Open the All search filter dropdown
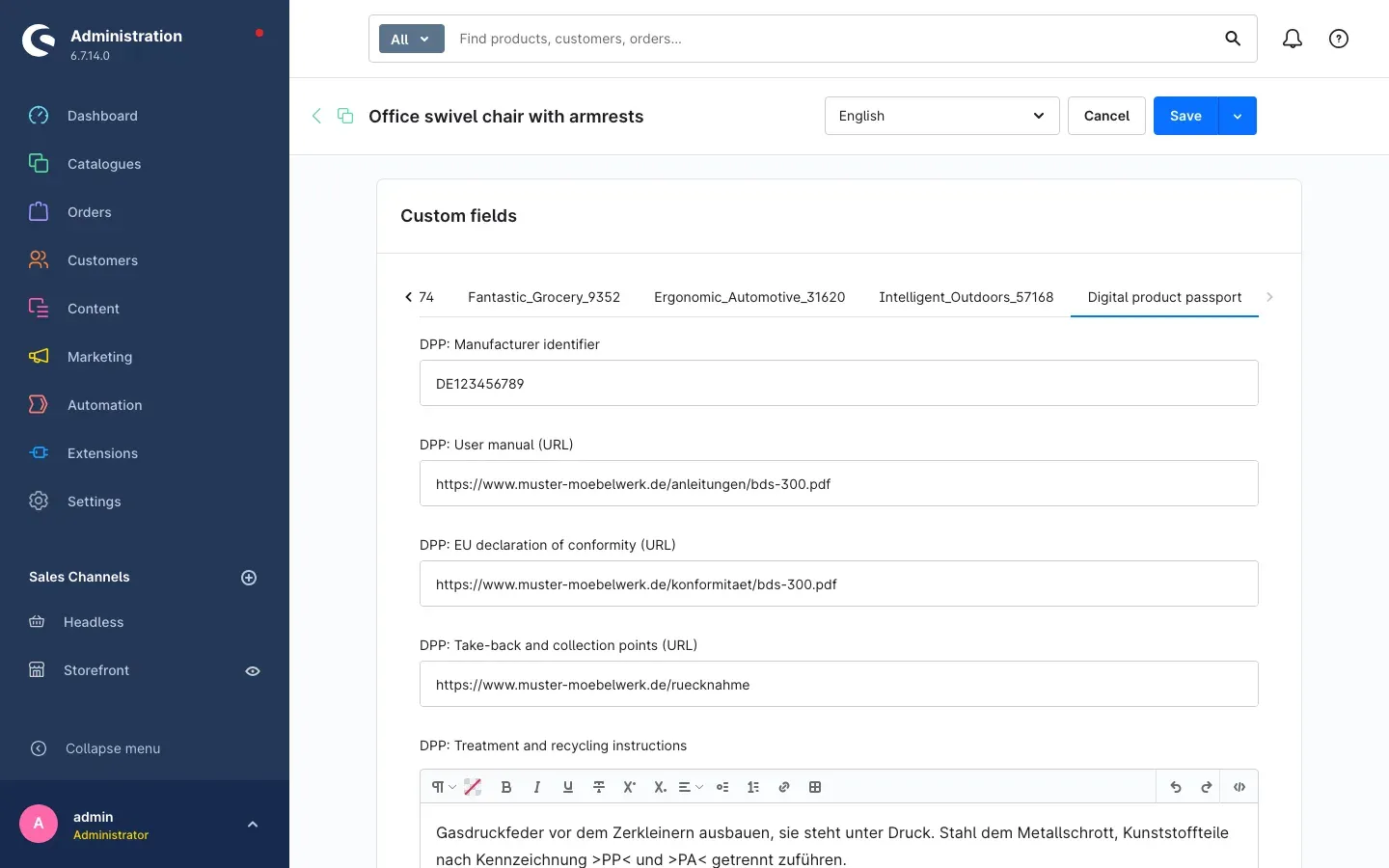The image size is (1389, 868). [x=412, y=39]
